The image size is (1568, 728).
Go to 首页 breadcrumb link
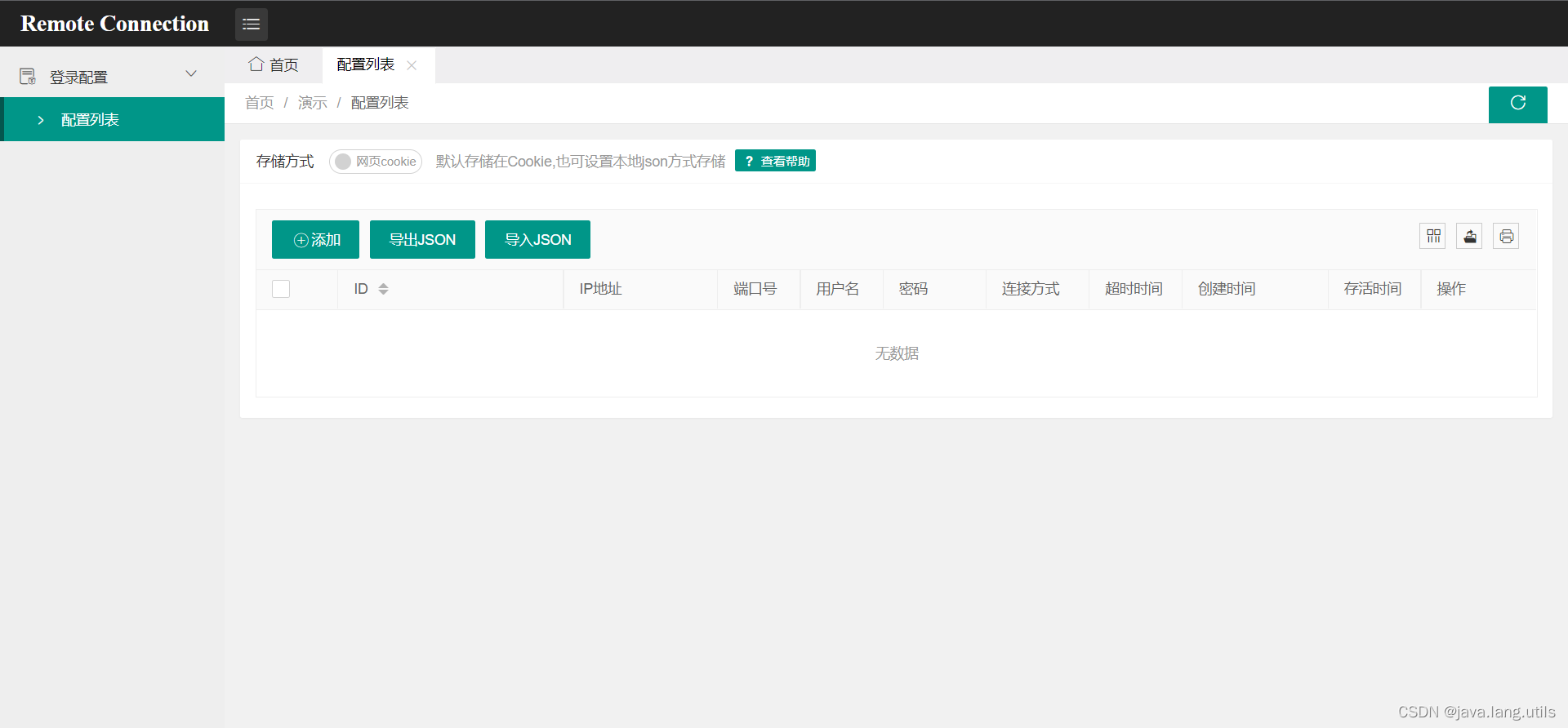[x=260, y=103]
